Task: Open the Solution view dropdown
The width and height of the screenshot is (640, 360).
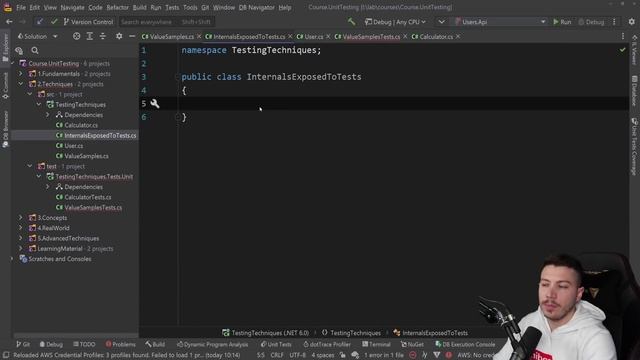Action: (x=38, y=37)
